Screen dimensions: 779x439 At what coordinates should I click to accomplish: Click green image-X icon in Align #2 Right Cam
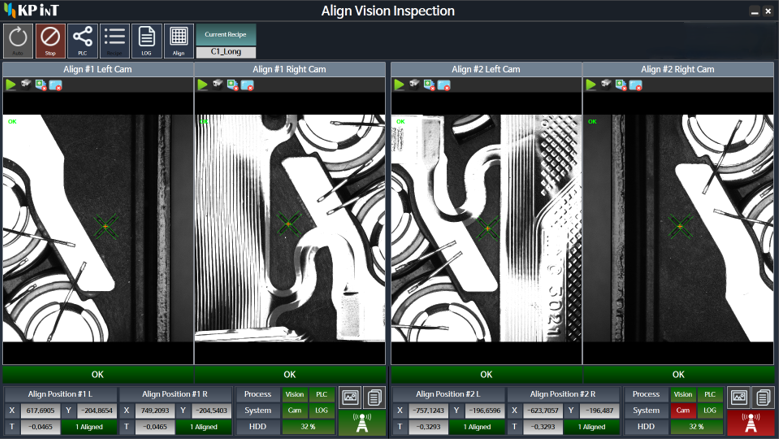pos(621,85)
